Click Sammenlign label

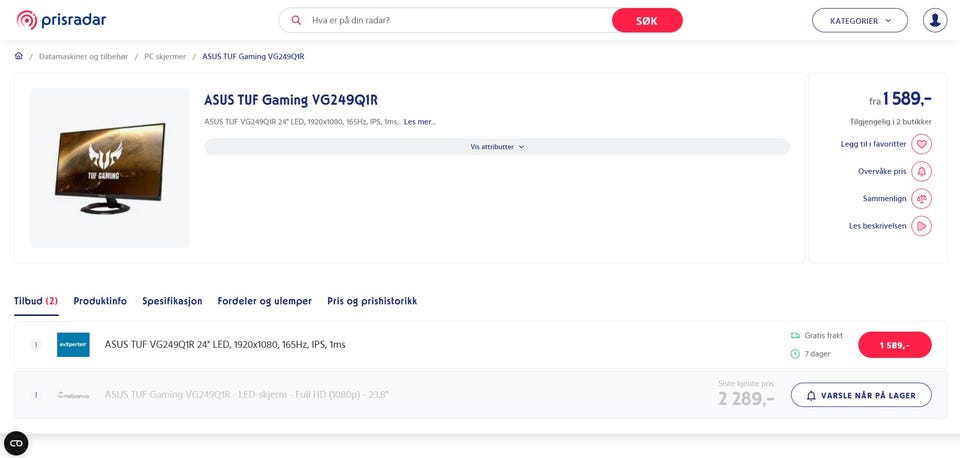coord(885,198)
